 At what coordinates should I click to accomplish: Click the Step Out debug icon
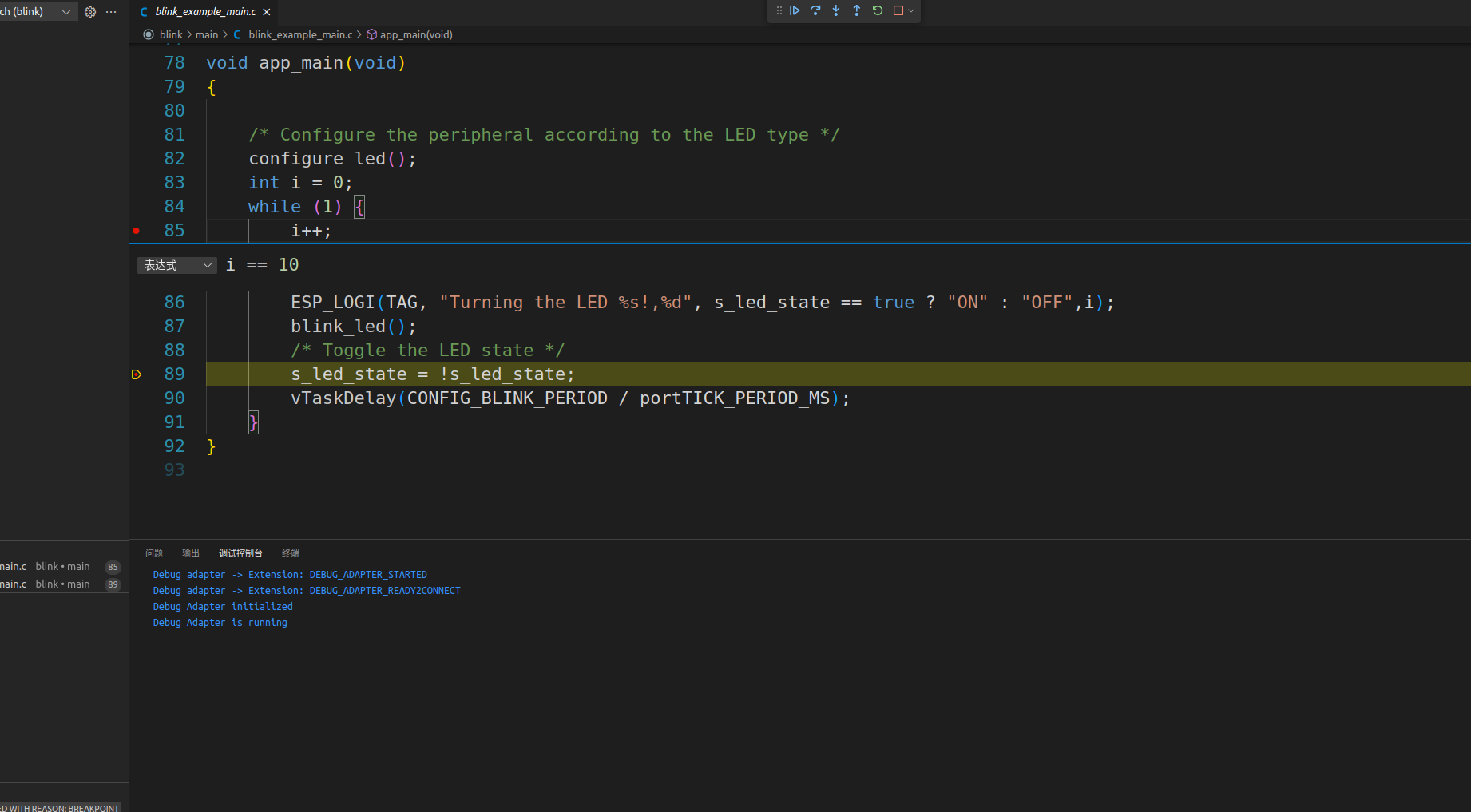[x=857, y=10]
